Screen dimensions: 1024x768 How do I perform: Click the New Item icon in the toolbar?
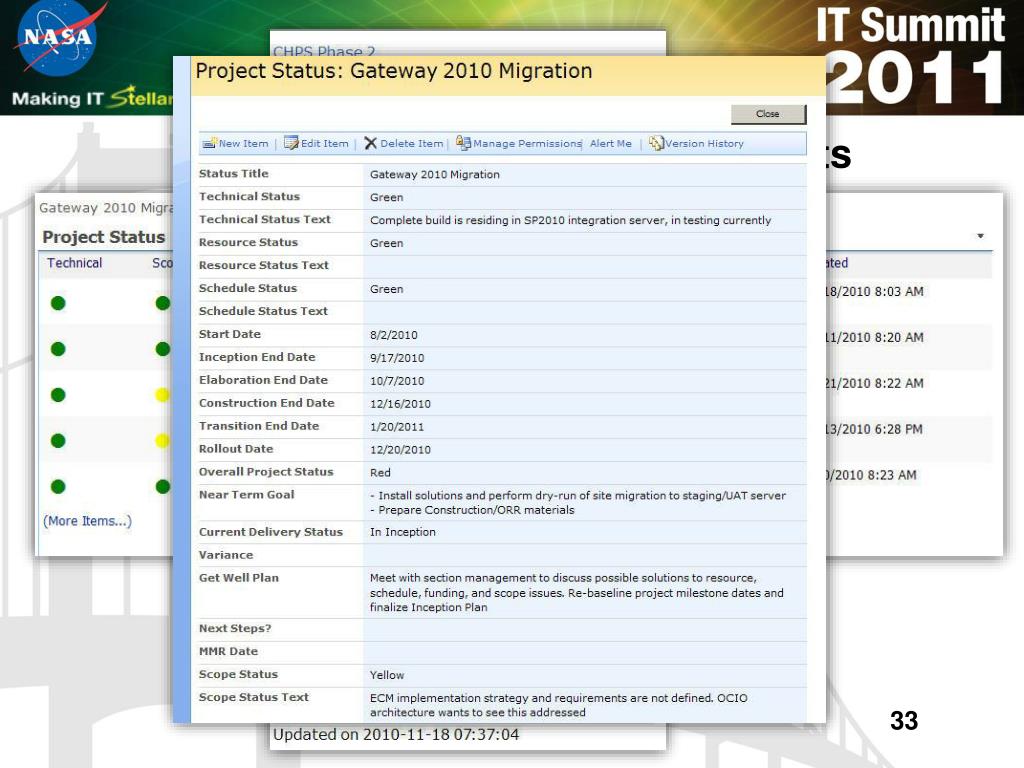(x=210, y=143)
